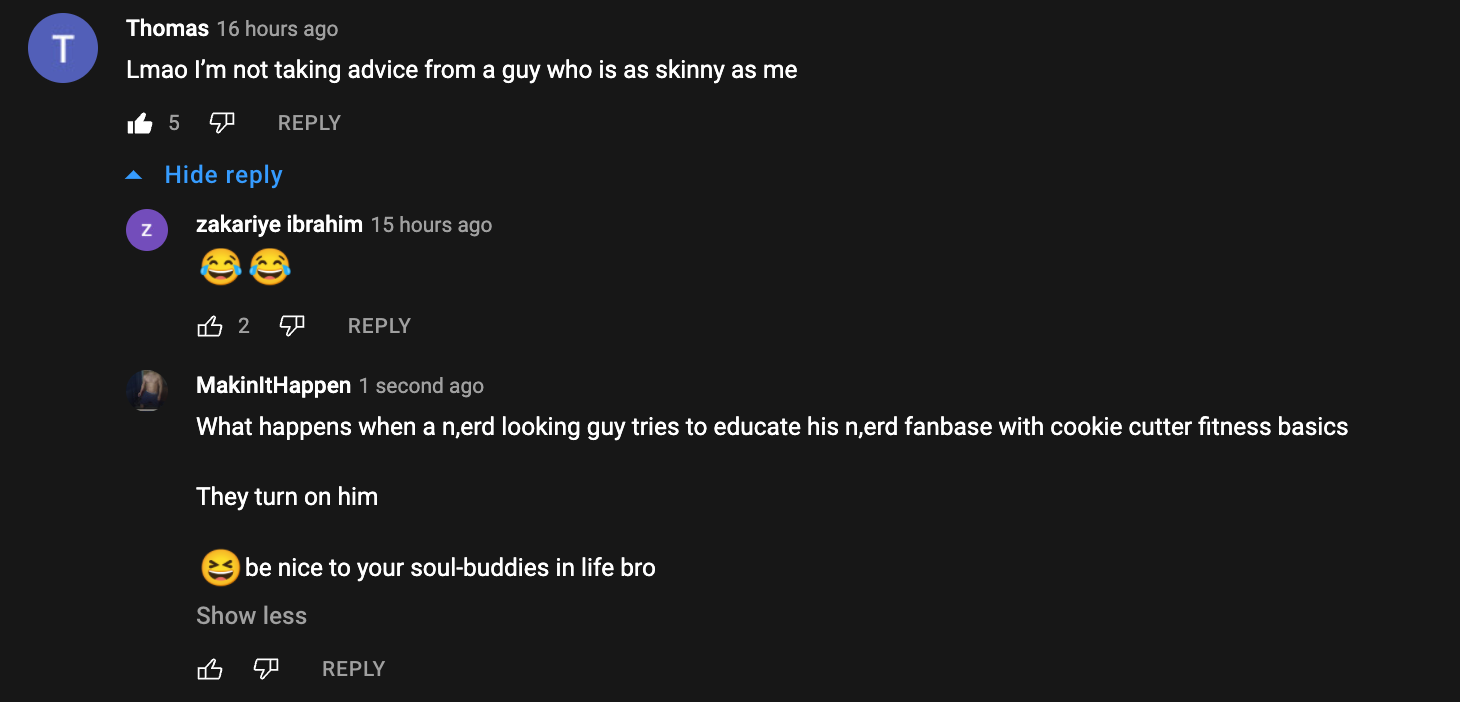1460x702 pixels.
Task: Open Thomas channel name link
Action: [167, 28]
